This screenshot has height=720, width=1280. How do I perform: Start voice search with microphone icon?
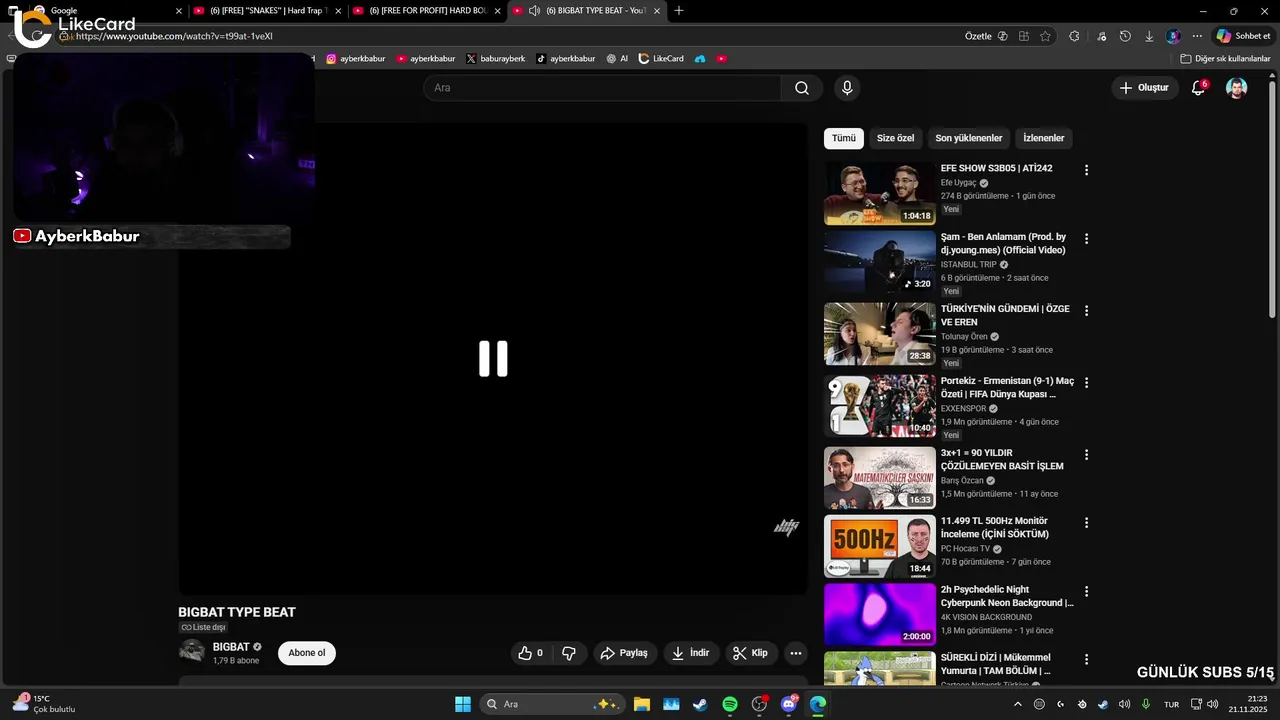tap(847, 88)
